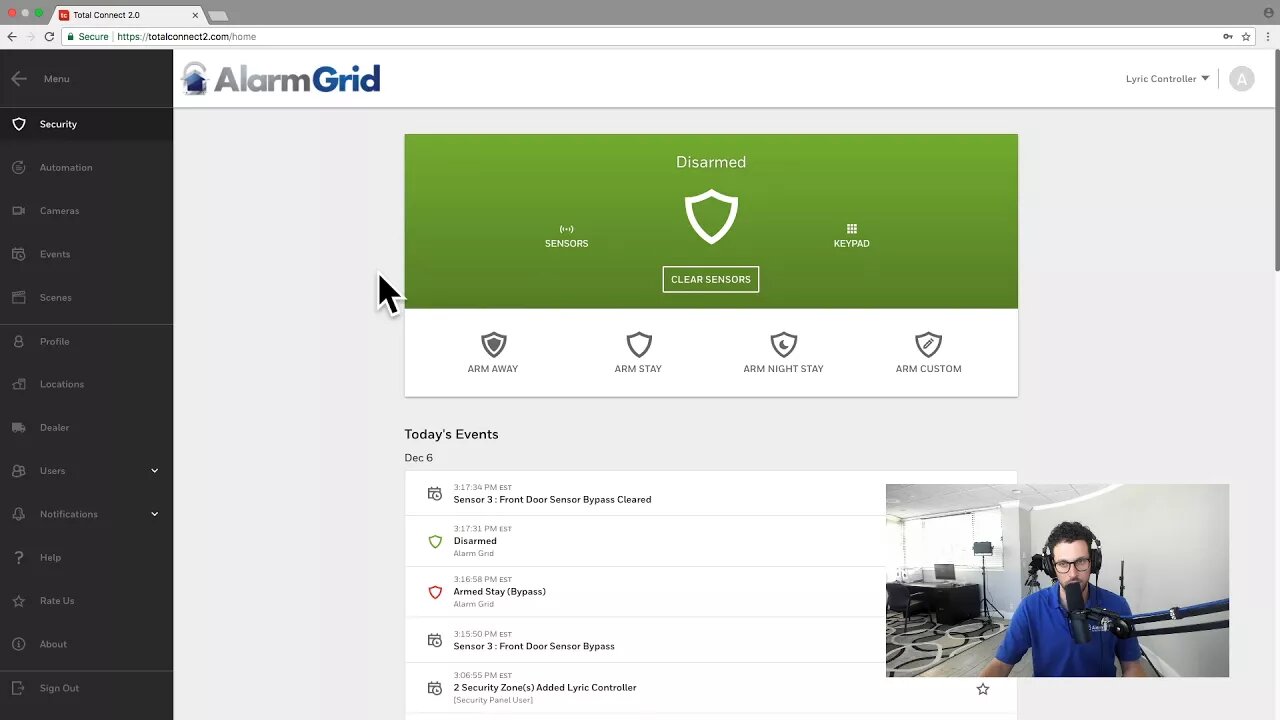Click the Dealer truck icon in sidebar
The height and width of the screenshot is (720, 1280).
tap(19, 428)
